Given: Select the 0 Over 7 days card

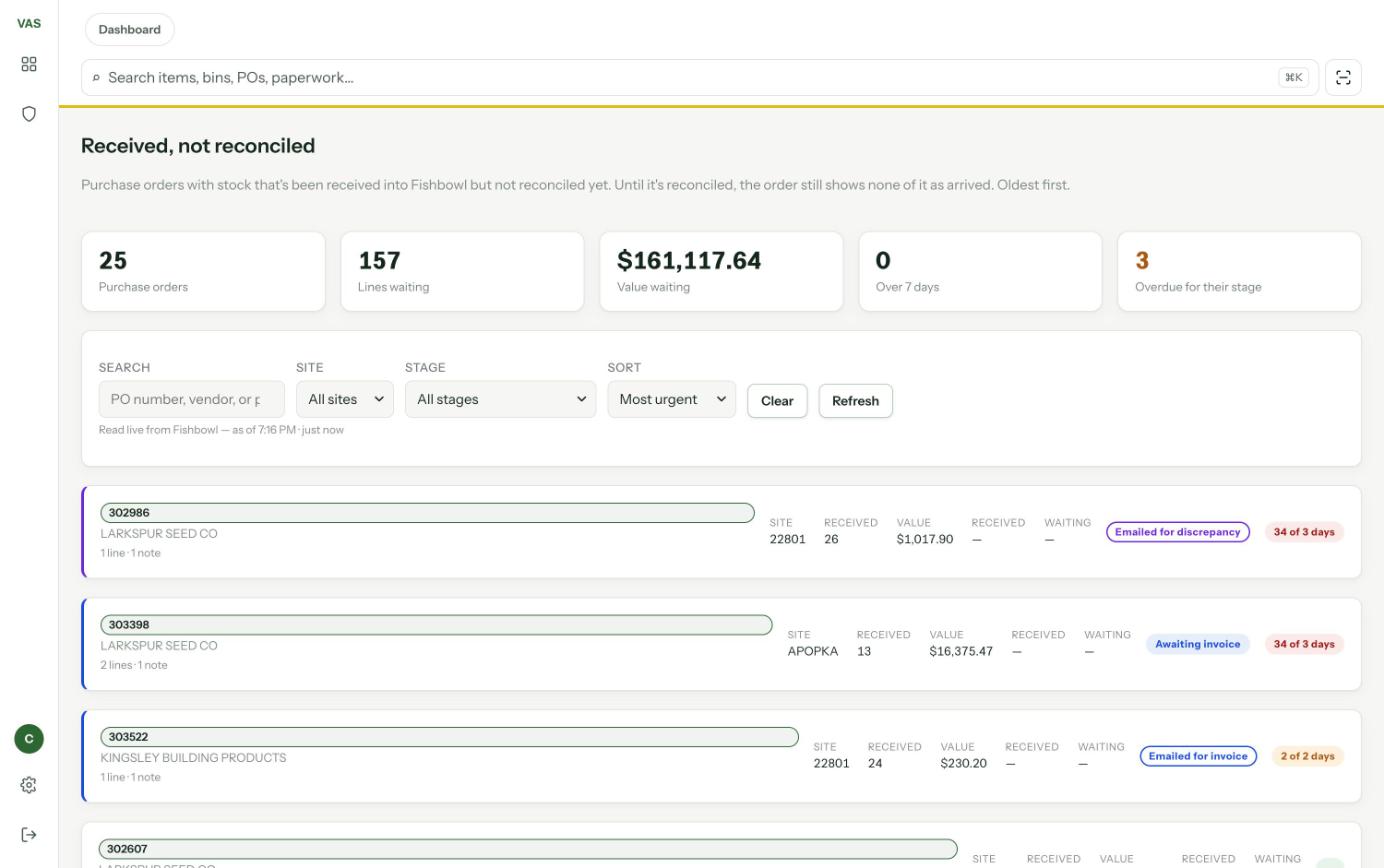Looking at the screenshot, I should click(980, 272).
